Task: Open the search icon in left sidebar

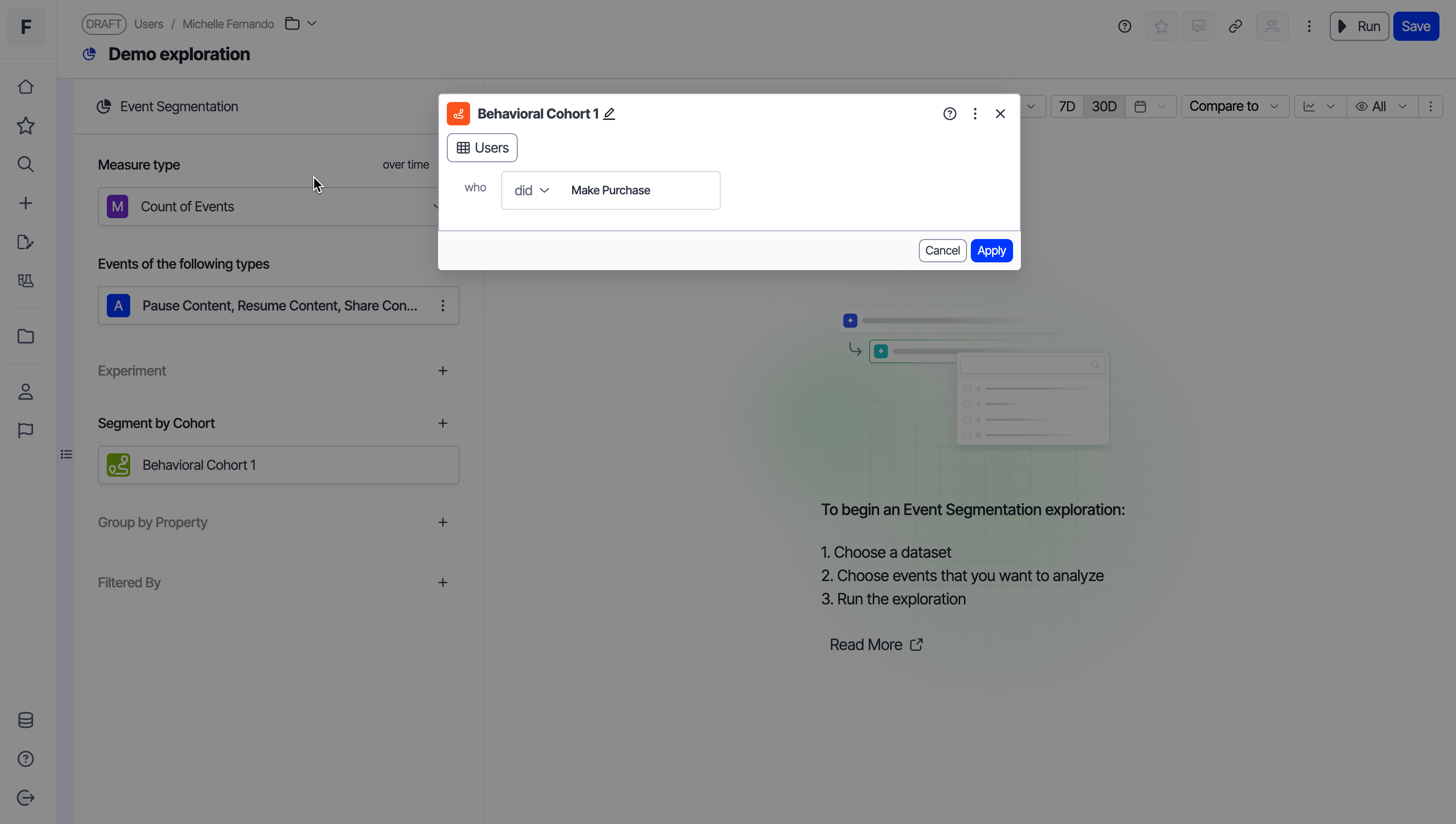Action: pos(25,164)
